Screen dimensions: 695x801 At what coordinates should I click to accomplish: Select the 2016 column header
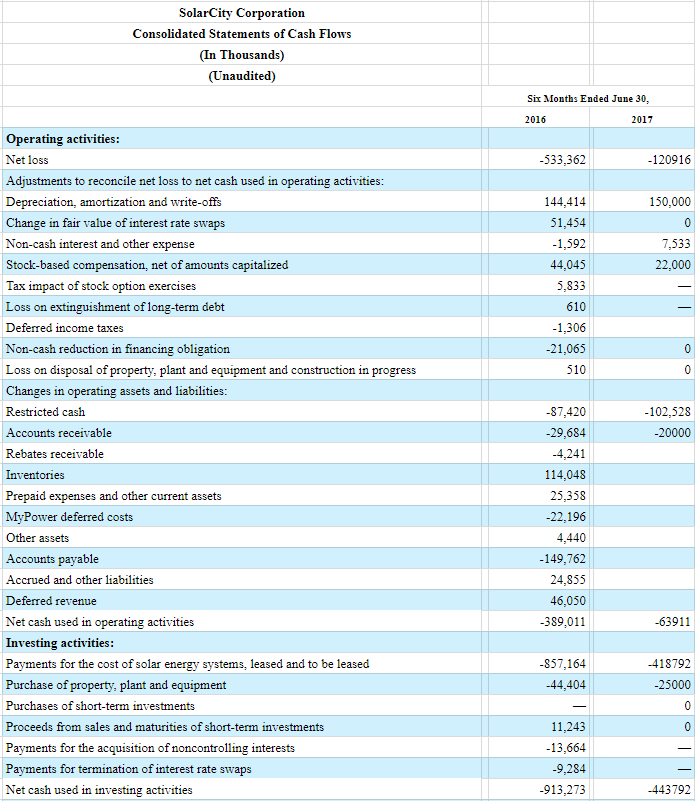(536, 120)
